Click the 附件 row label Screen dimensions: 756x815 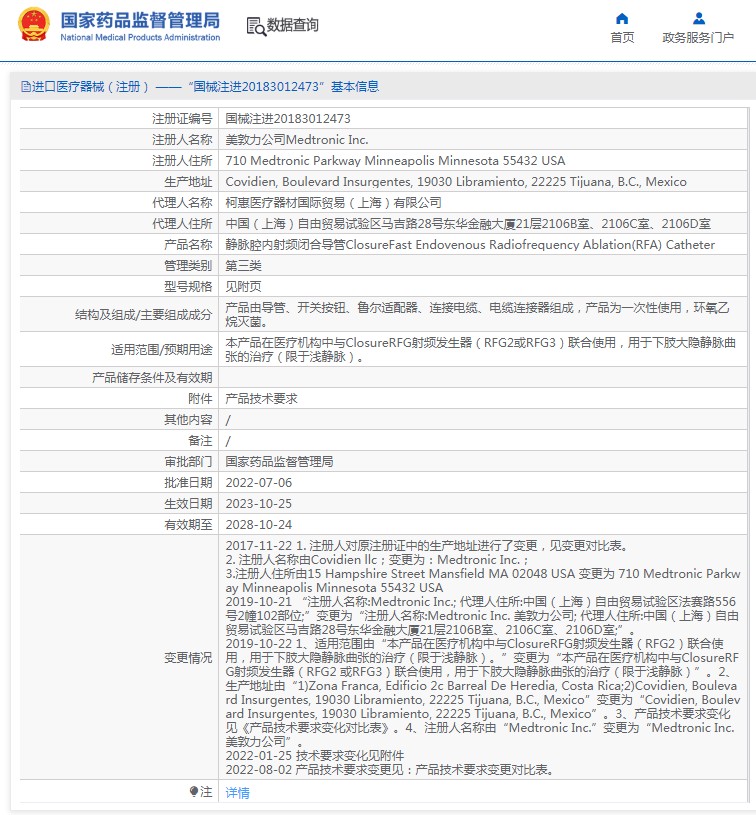(200, 399)
